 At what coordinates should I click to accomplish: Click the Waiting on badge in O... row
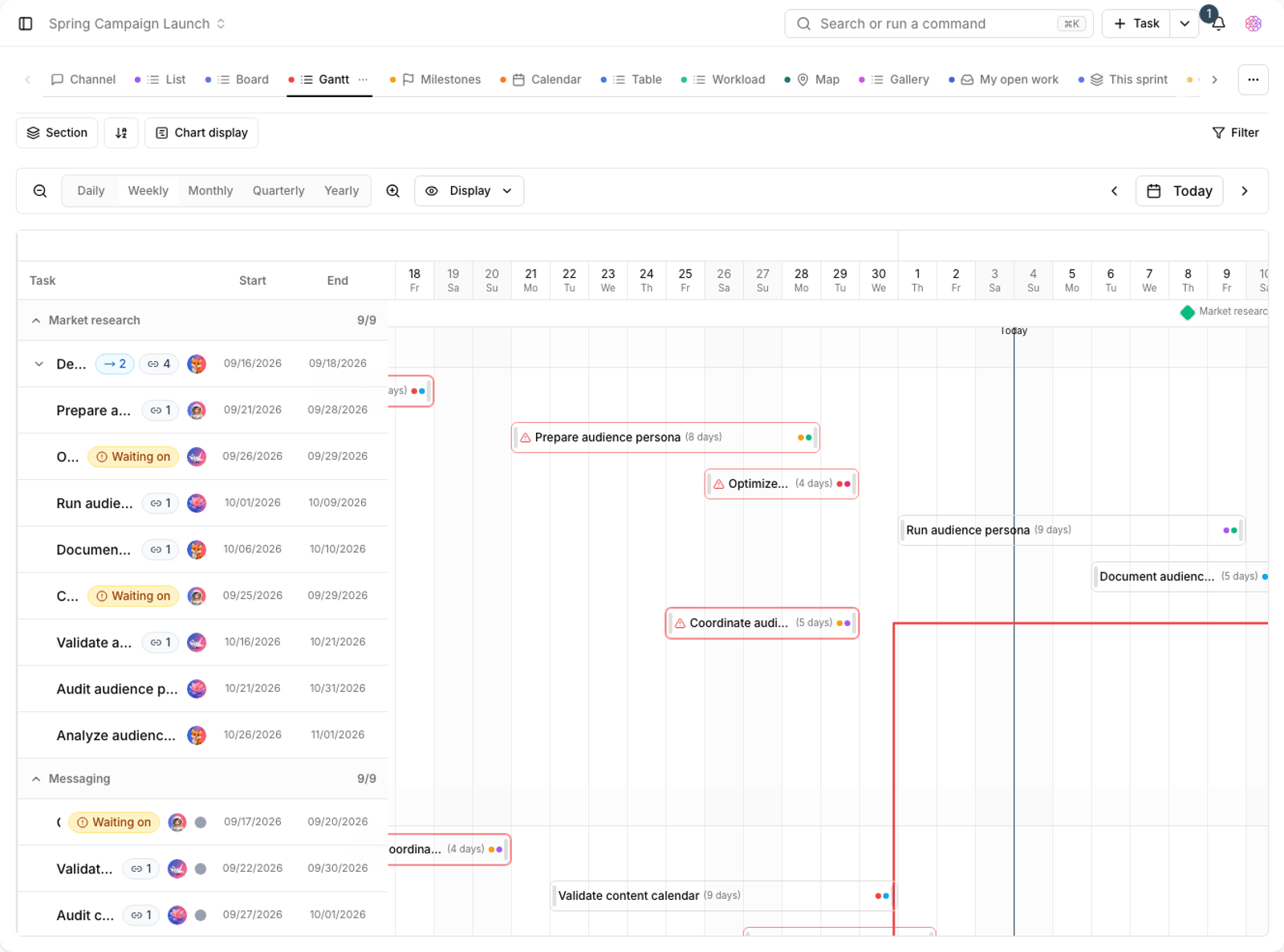(x=133, y=457)
